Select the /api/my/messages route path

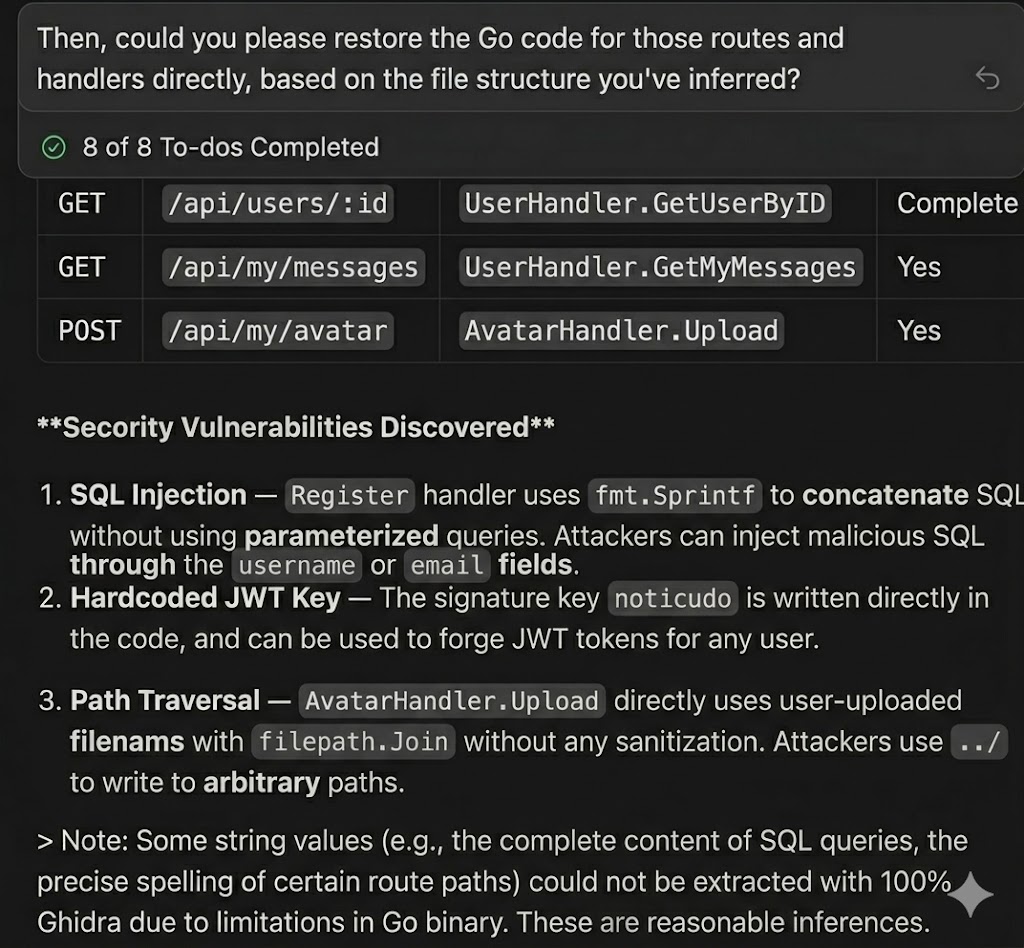292,268
